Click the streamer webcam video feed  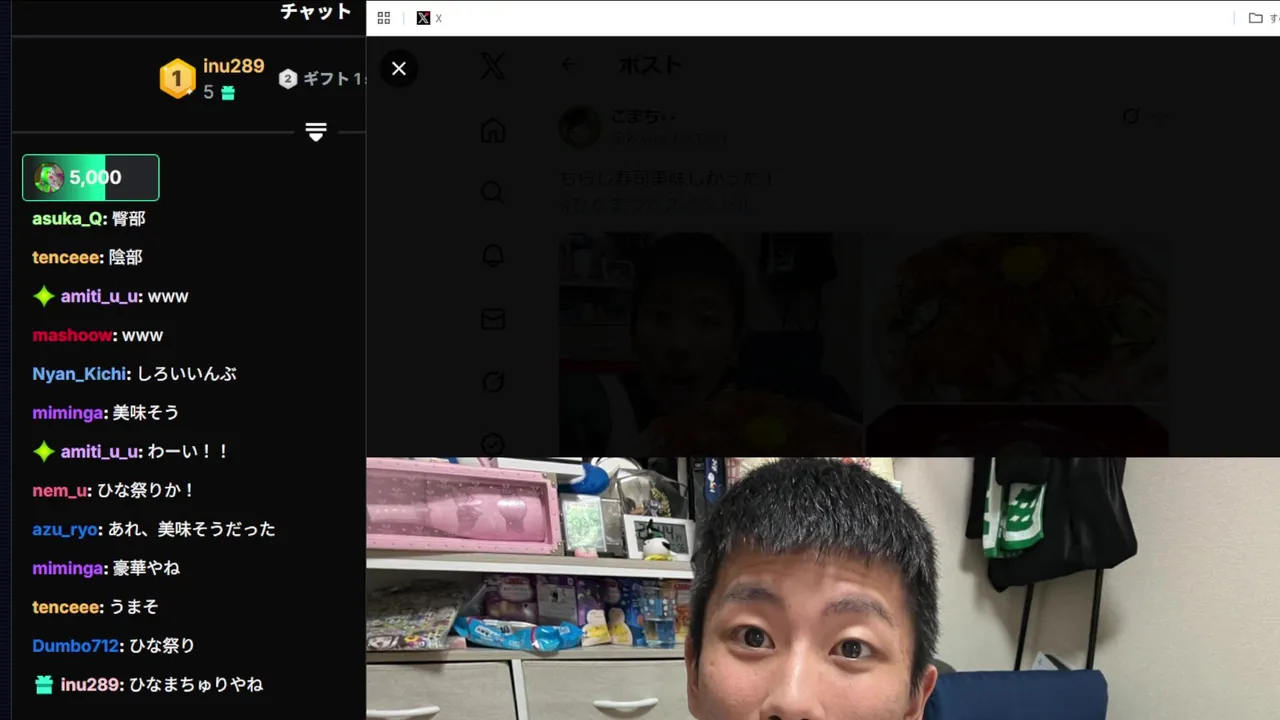(823, 589)
